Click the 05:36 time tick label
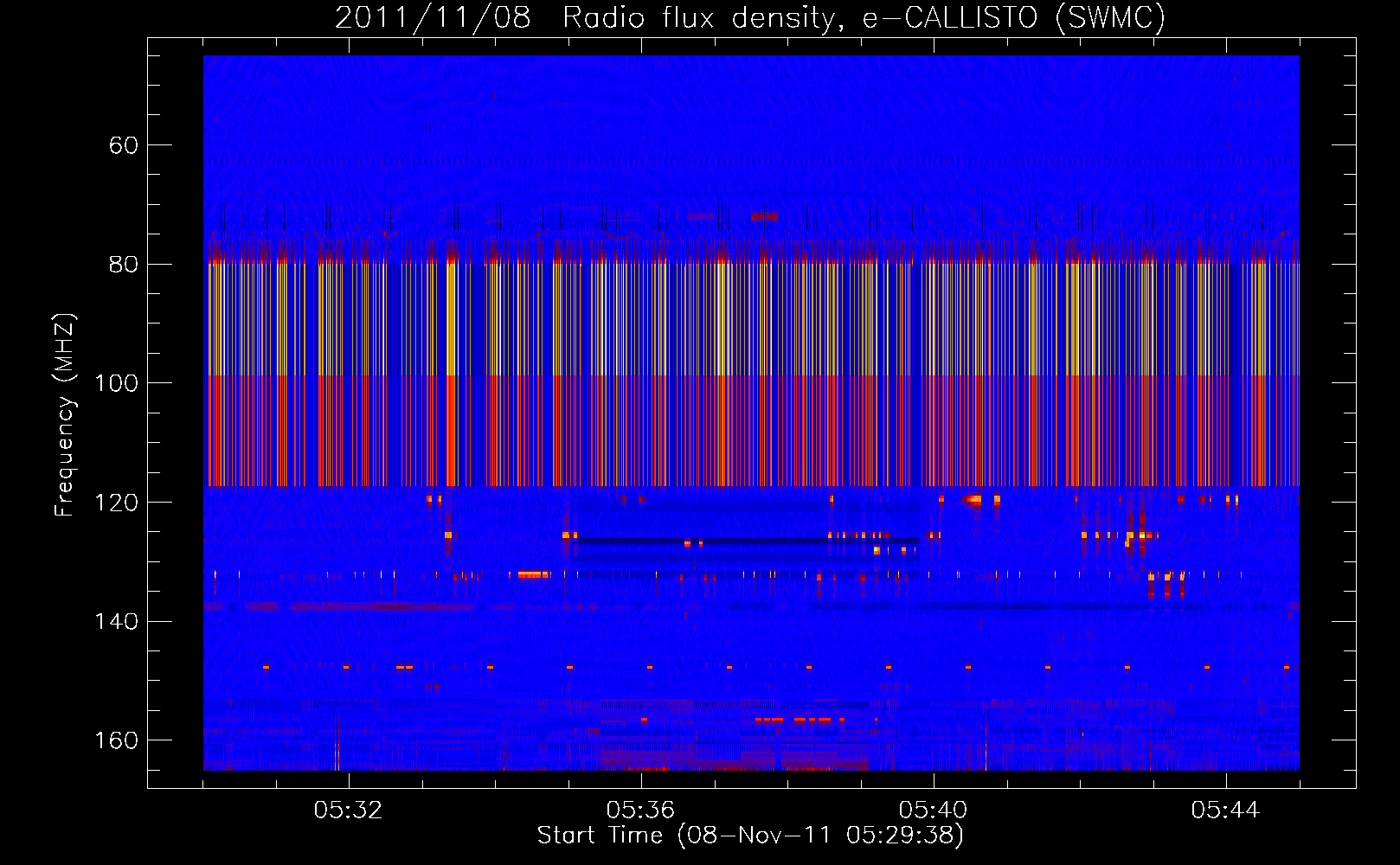The image size is (1400, 865). pyautogui.click(x=640, y=810)
